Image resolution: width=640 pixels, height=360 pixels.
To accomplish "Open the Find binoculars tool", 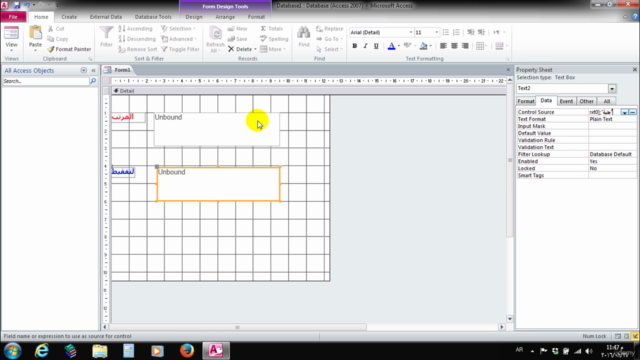I will (x=304, y=33).
